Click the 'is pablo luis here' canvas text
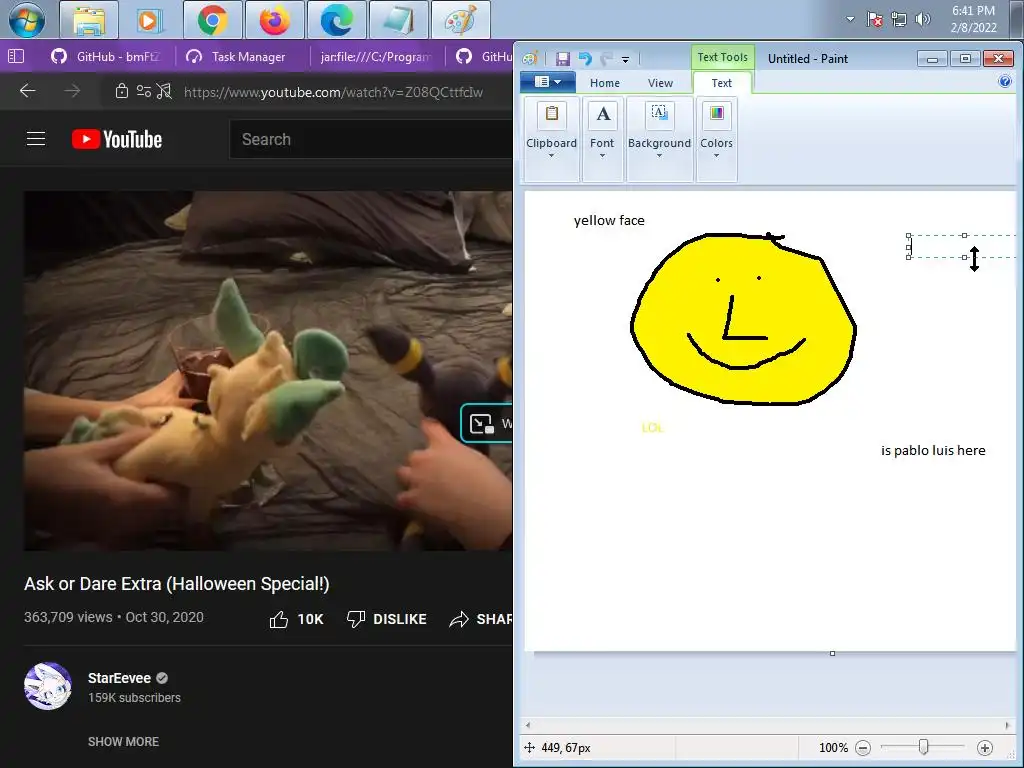1024x768 pixels. (933, 451)
